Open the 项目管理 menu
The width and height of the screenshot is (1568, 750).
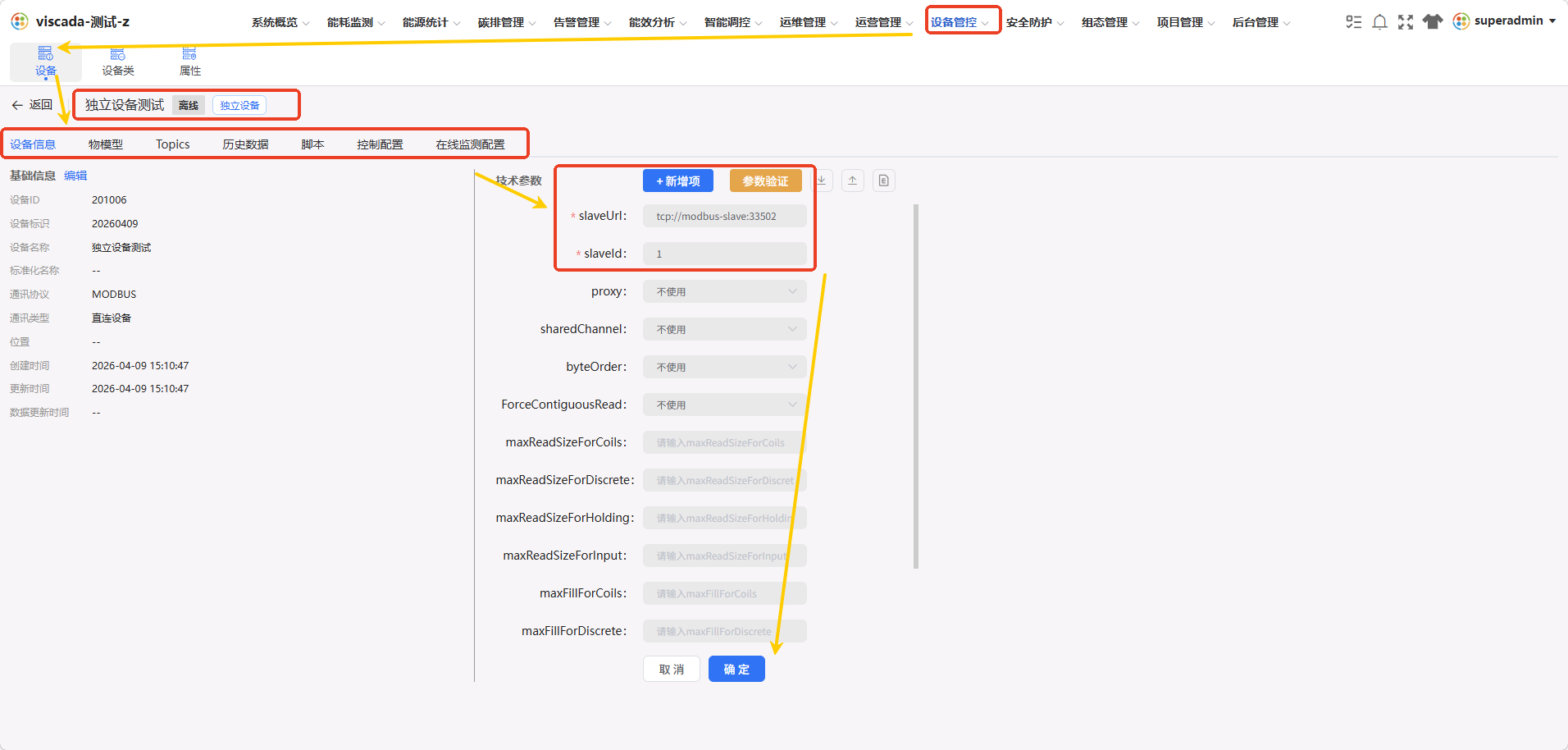pyautogui.click(x=1186, y=22)
